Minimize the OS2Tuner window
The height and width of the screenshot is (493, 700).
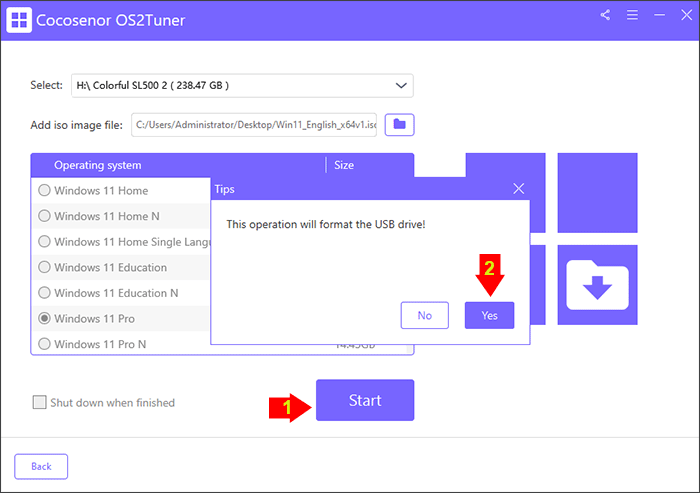click(659, 15)
